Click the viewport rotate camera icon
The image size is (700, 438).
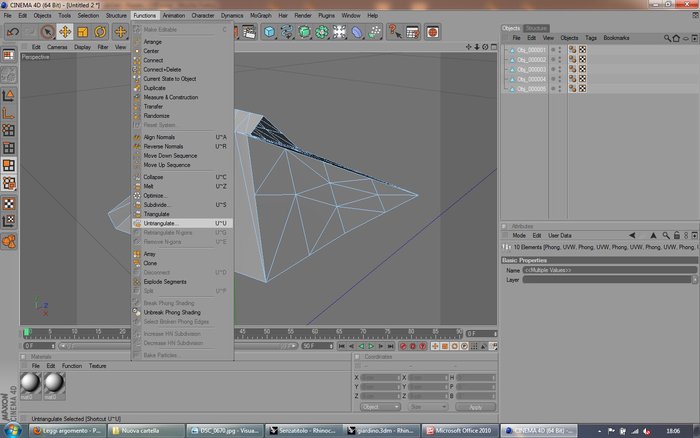485,47
